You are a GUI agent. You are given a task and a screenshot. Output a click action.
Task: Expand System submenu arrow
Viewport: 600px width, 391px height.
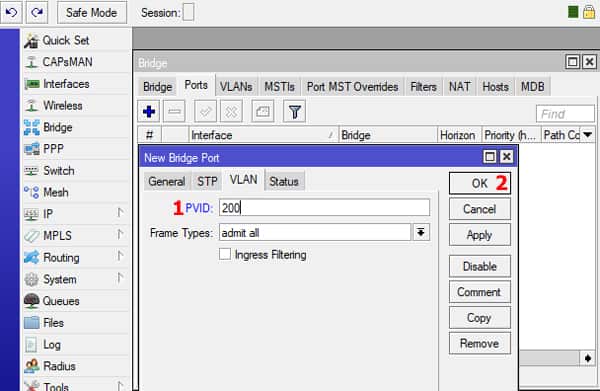click(120, 277)
